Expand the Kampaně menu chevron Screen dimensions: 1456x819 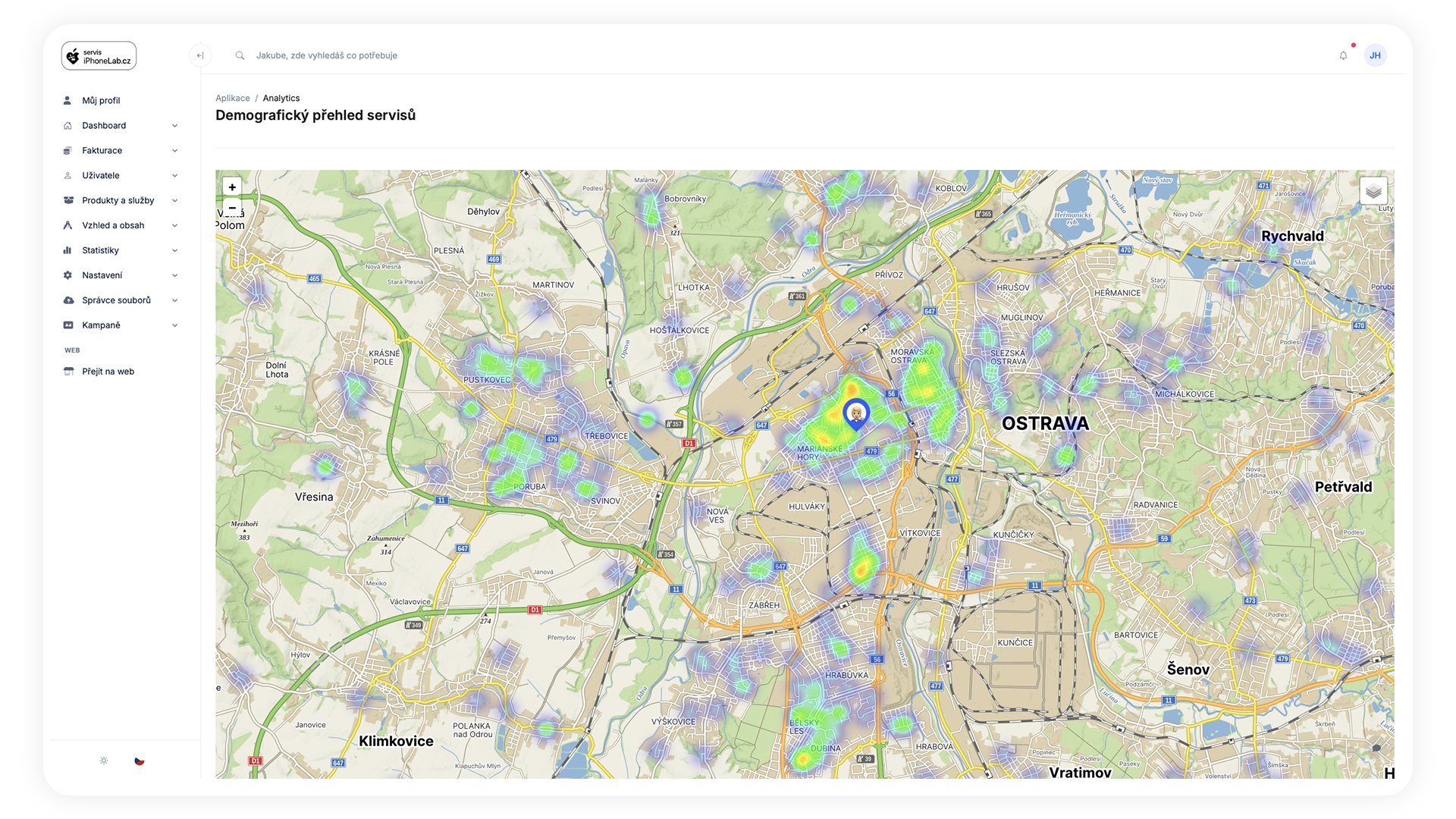(x=175, y=326)
